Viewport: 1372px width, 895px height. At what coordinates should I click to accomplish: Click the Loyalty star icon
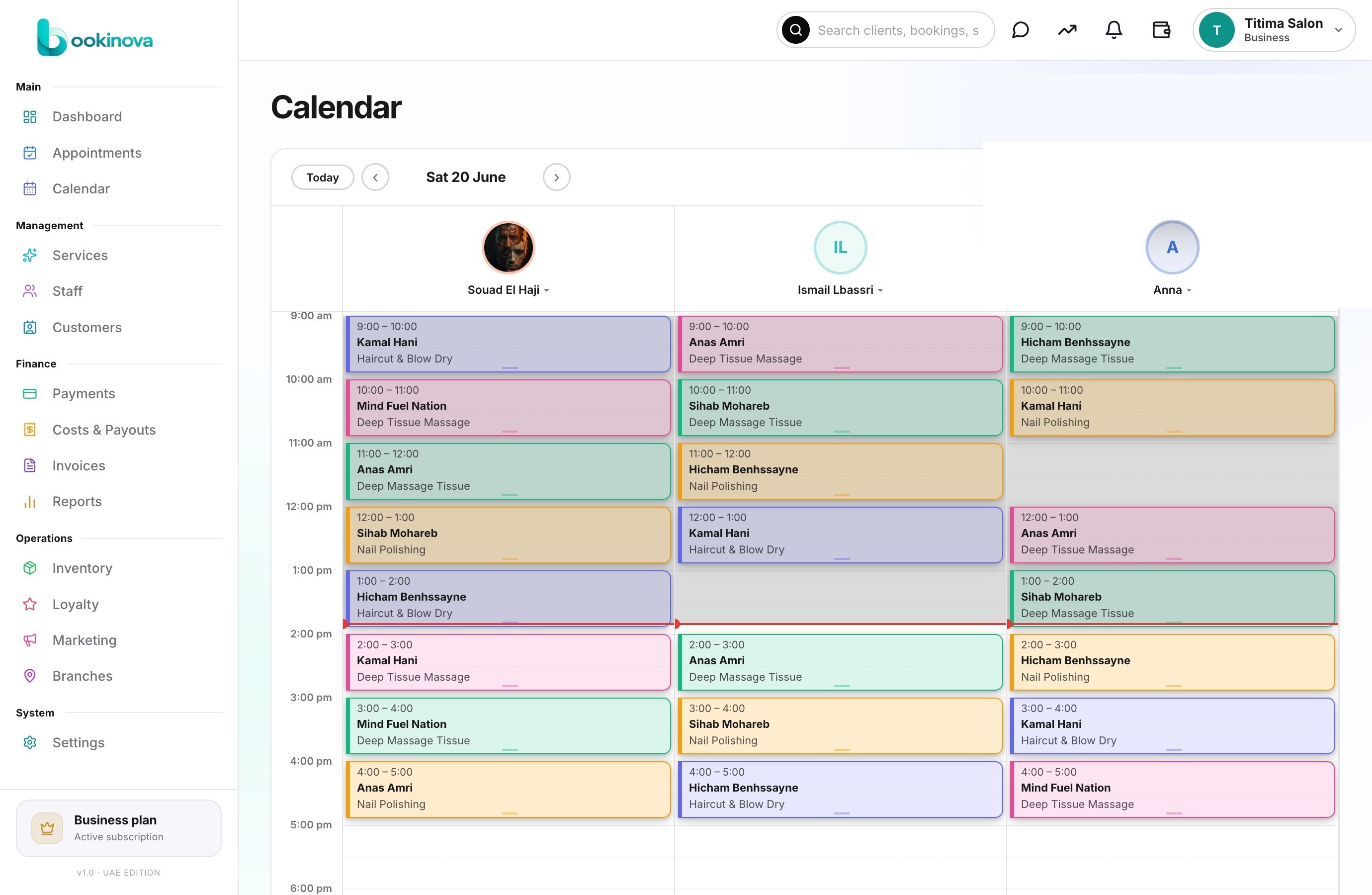click(29, 604)
